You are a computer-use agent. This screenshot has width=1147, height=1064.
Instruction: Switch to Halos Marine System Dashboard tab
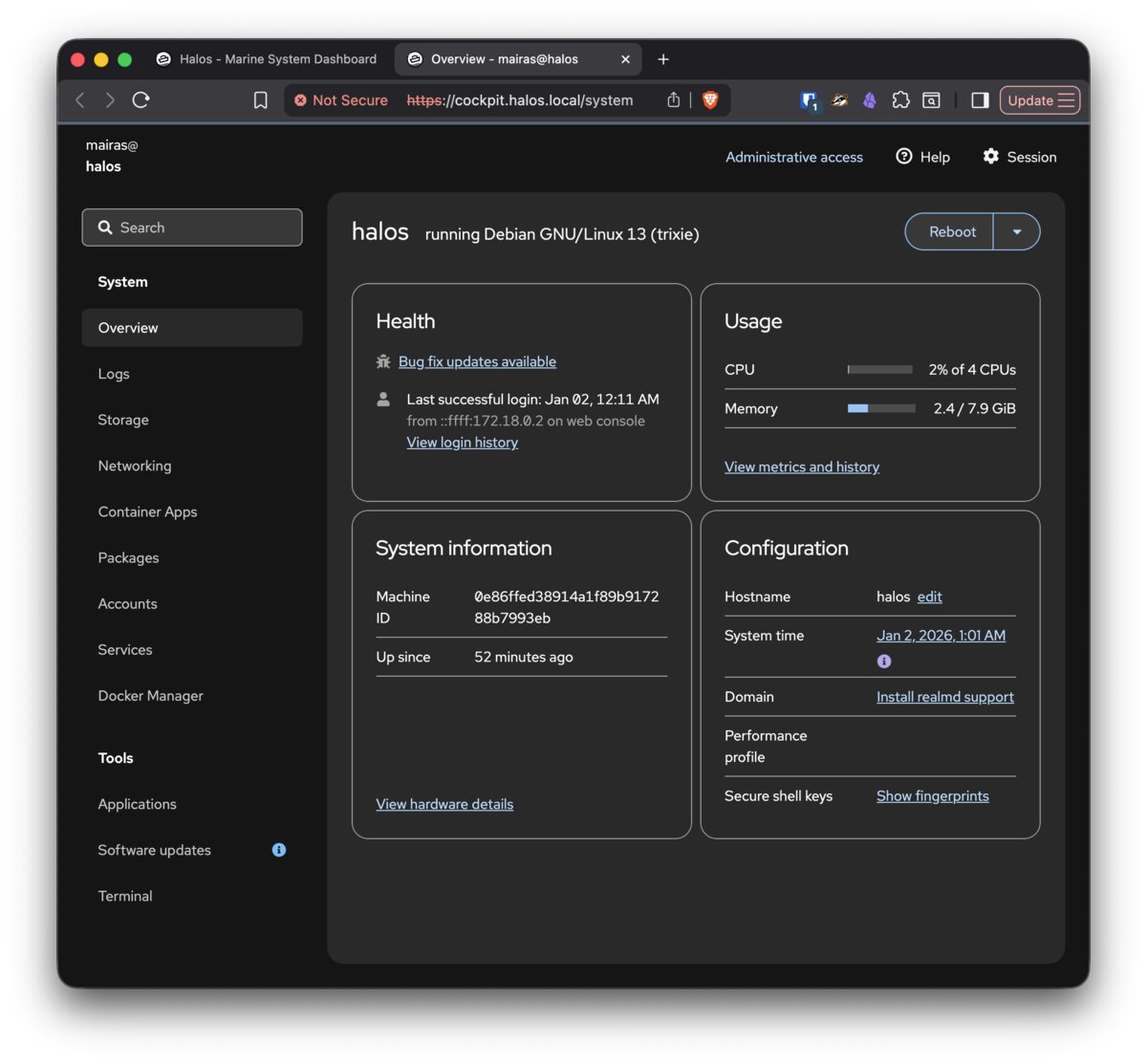pos(268,59)
